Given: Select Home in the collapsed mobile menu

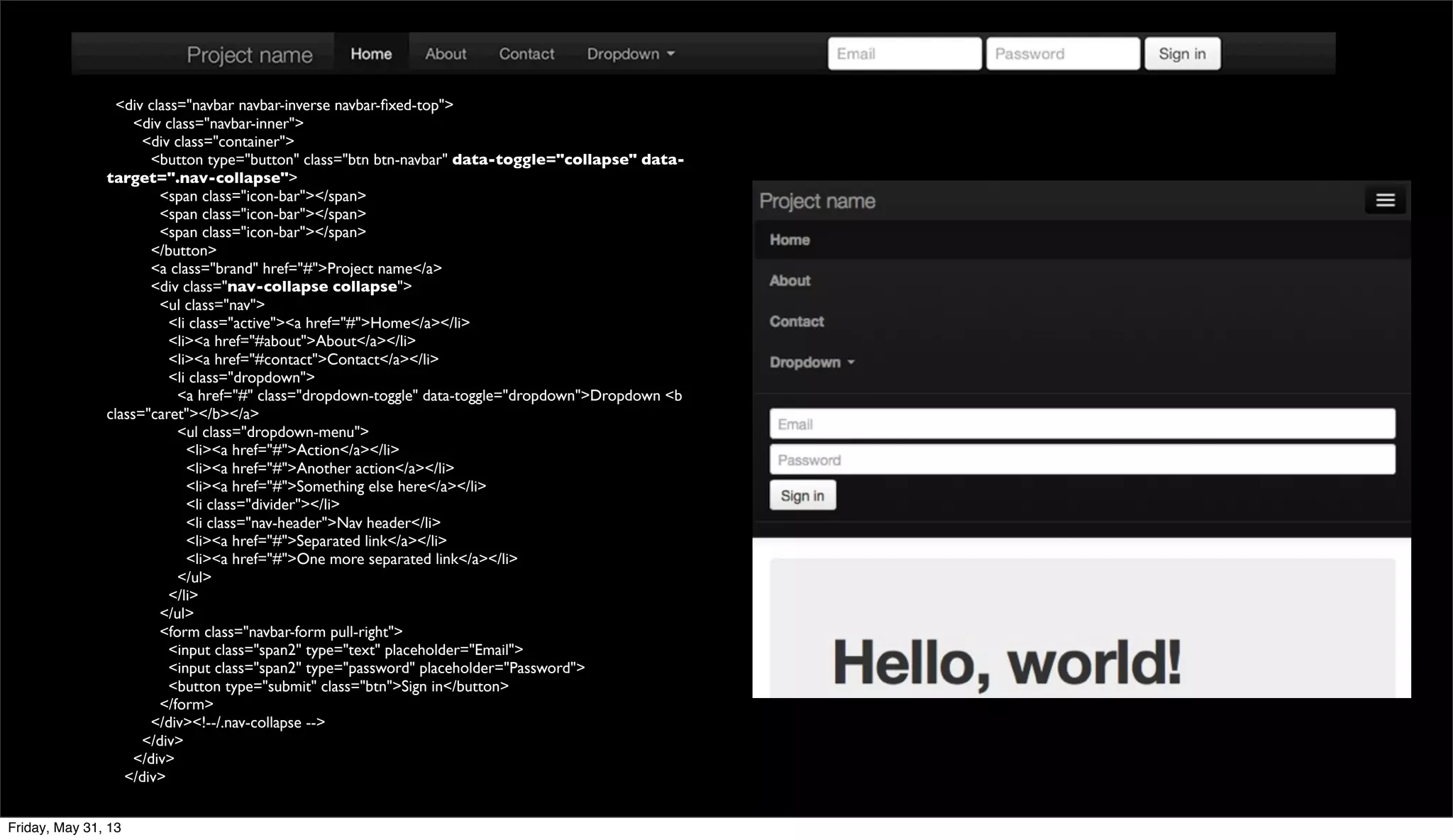Looking at the screenshot, I should [790, 240].
